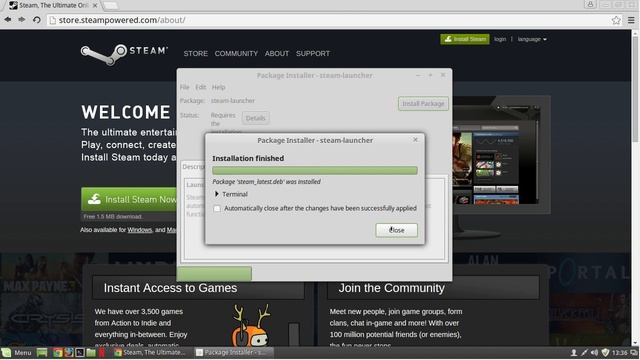Image resolution: width=640 pixels, height=360 pixels.
Task: Open the Edit menu in Package Installer
Action: [x=200, y=87]
